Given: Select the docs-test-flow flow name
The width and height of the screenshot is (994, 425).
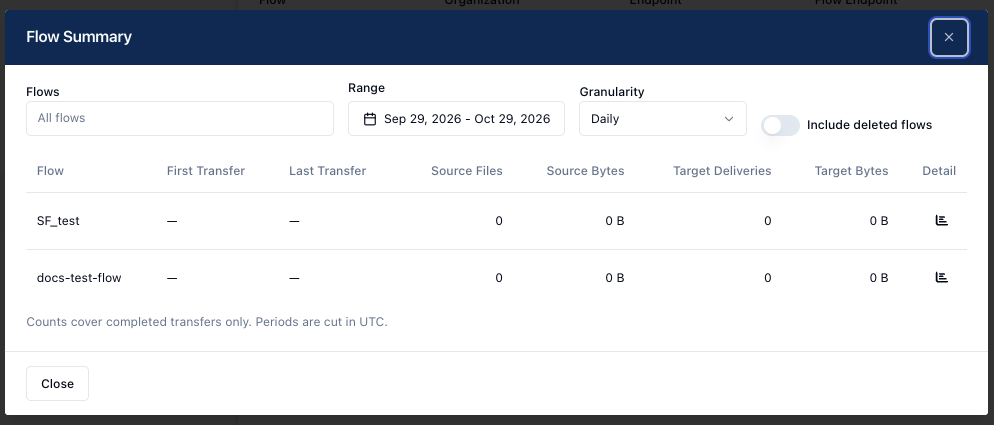Looking at the screenshot, I should pyautogui.click(x=79, y=278).
